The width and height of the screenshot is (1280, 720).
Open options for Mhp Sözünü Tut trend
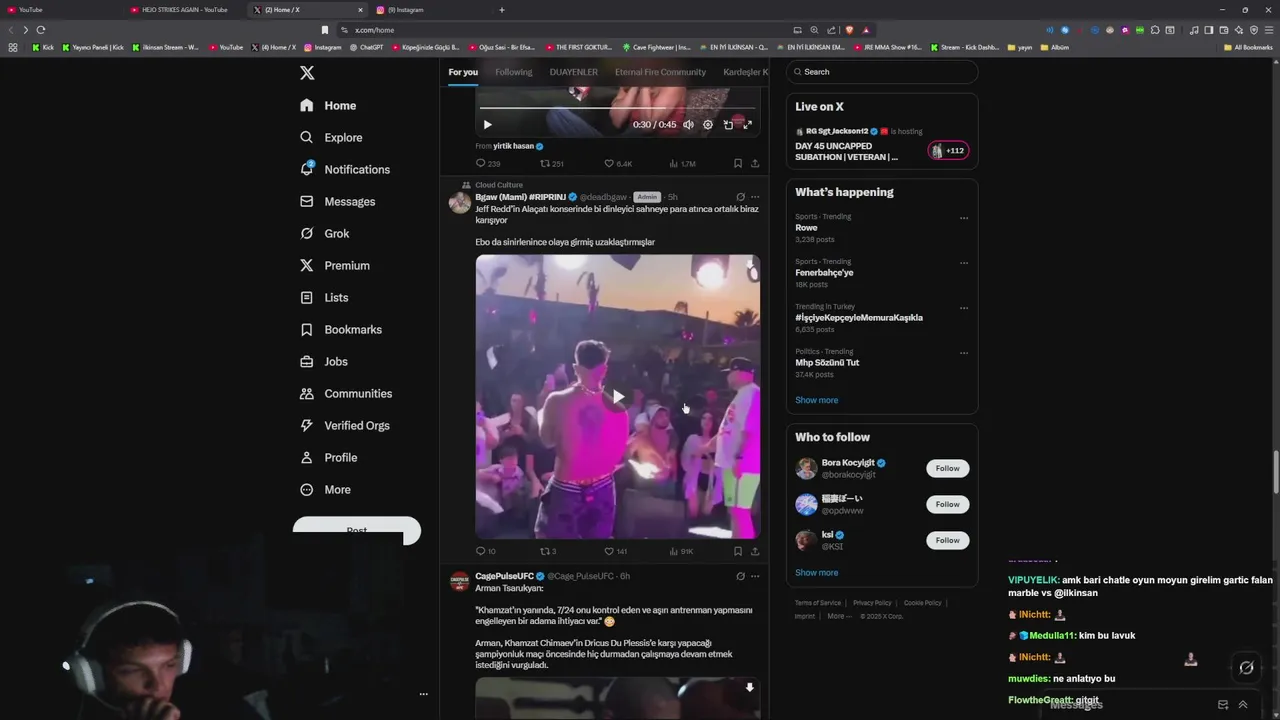pos(964,353)
